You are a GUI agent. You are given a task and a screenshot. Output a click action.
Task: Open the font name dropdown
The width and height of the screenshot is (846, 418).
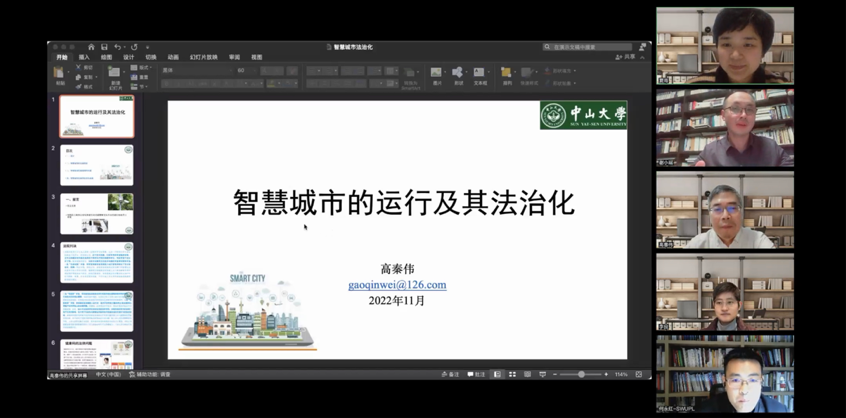[x=195, y=71]
